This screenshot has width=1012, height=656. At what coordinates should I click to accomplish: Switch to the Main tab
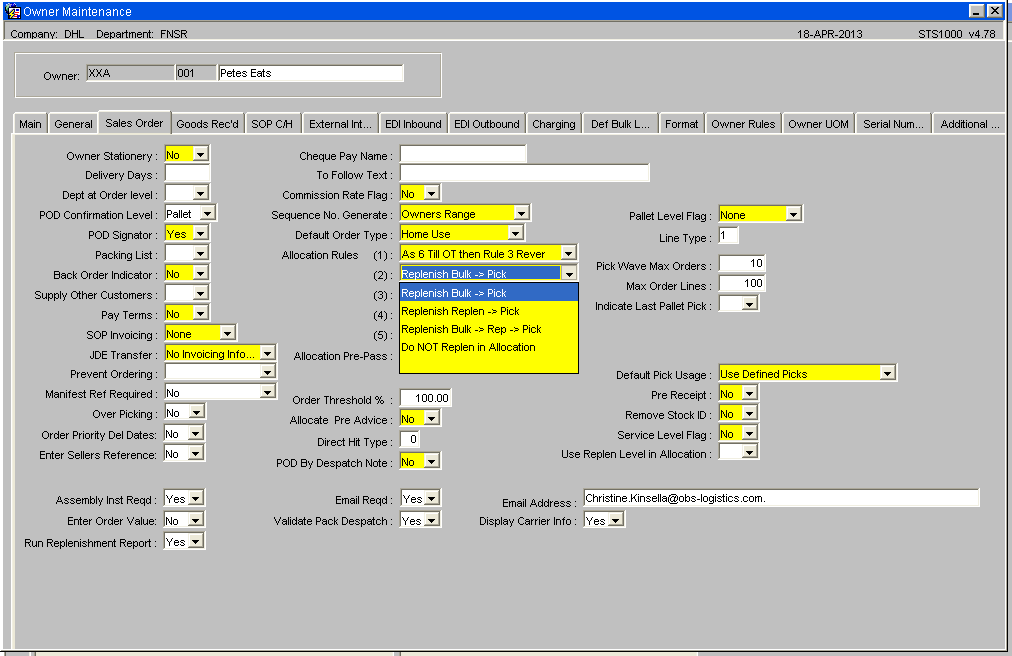[x=30, y=124]
